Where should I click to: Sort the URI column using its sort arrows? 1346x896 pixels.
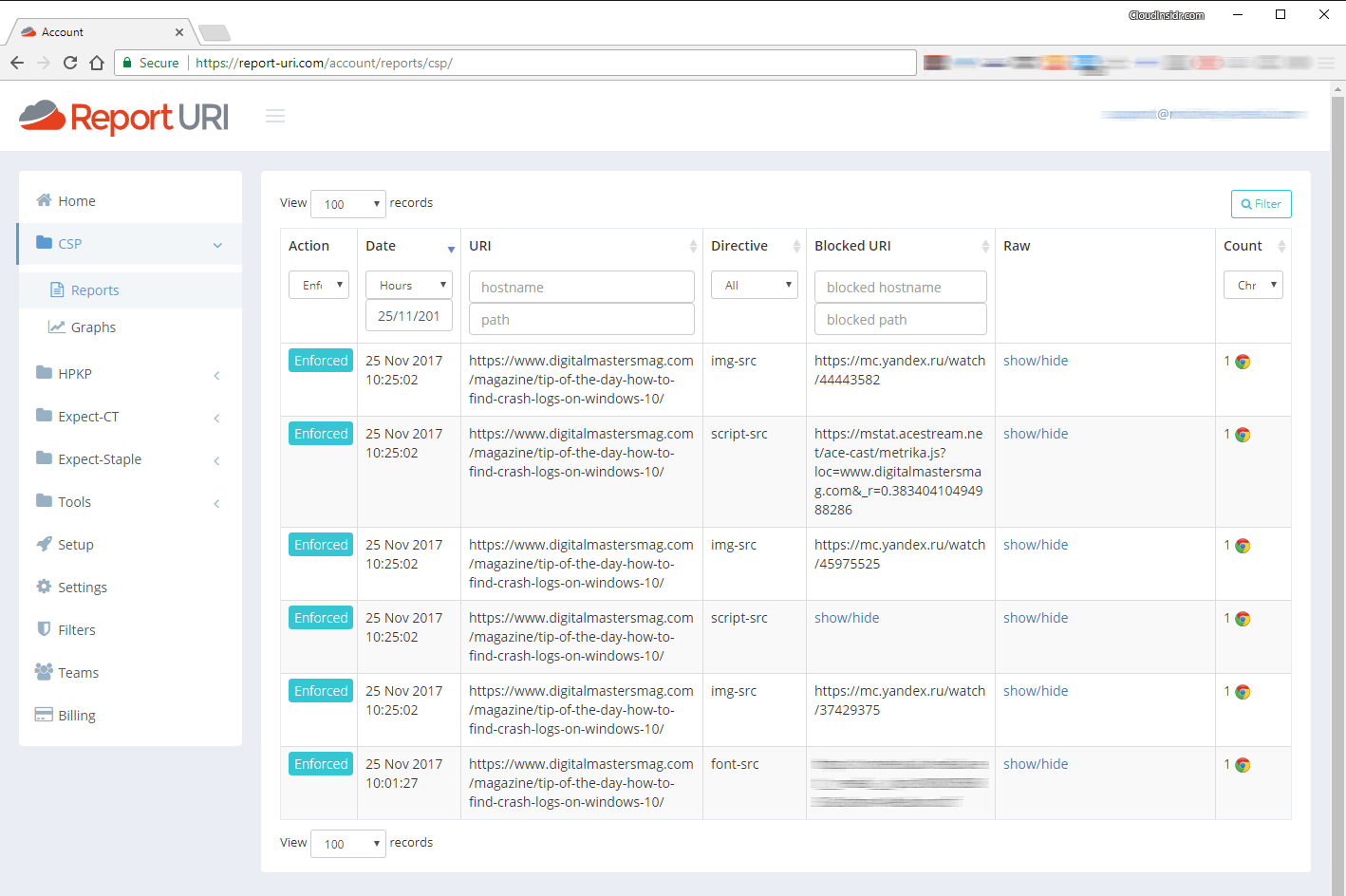coord(693,247)
